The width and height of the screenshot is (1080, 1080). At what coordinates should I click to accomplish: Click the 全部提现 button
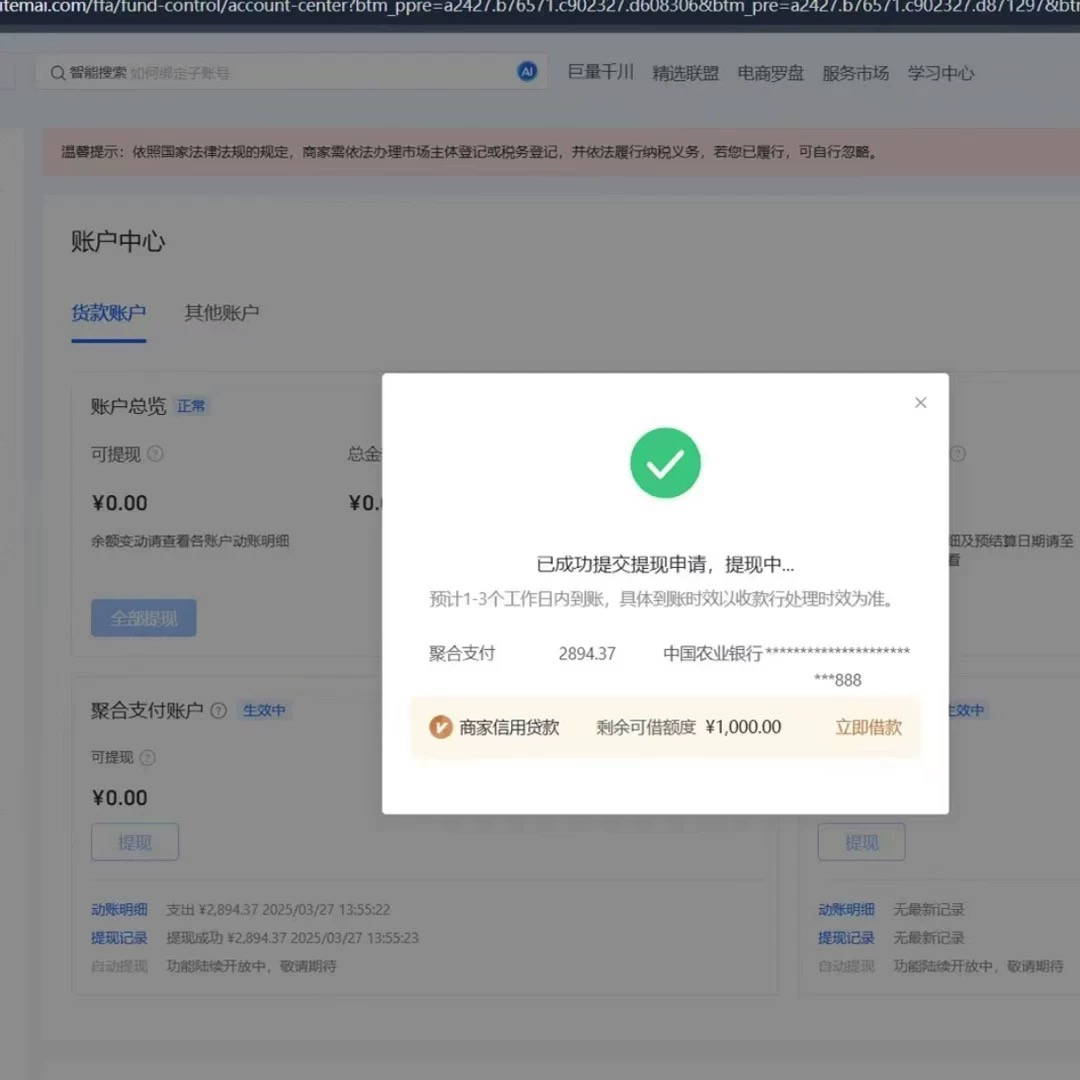point(144,618)
